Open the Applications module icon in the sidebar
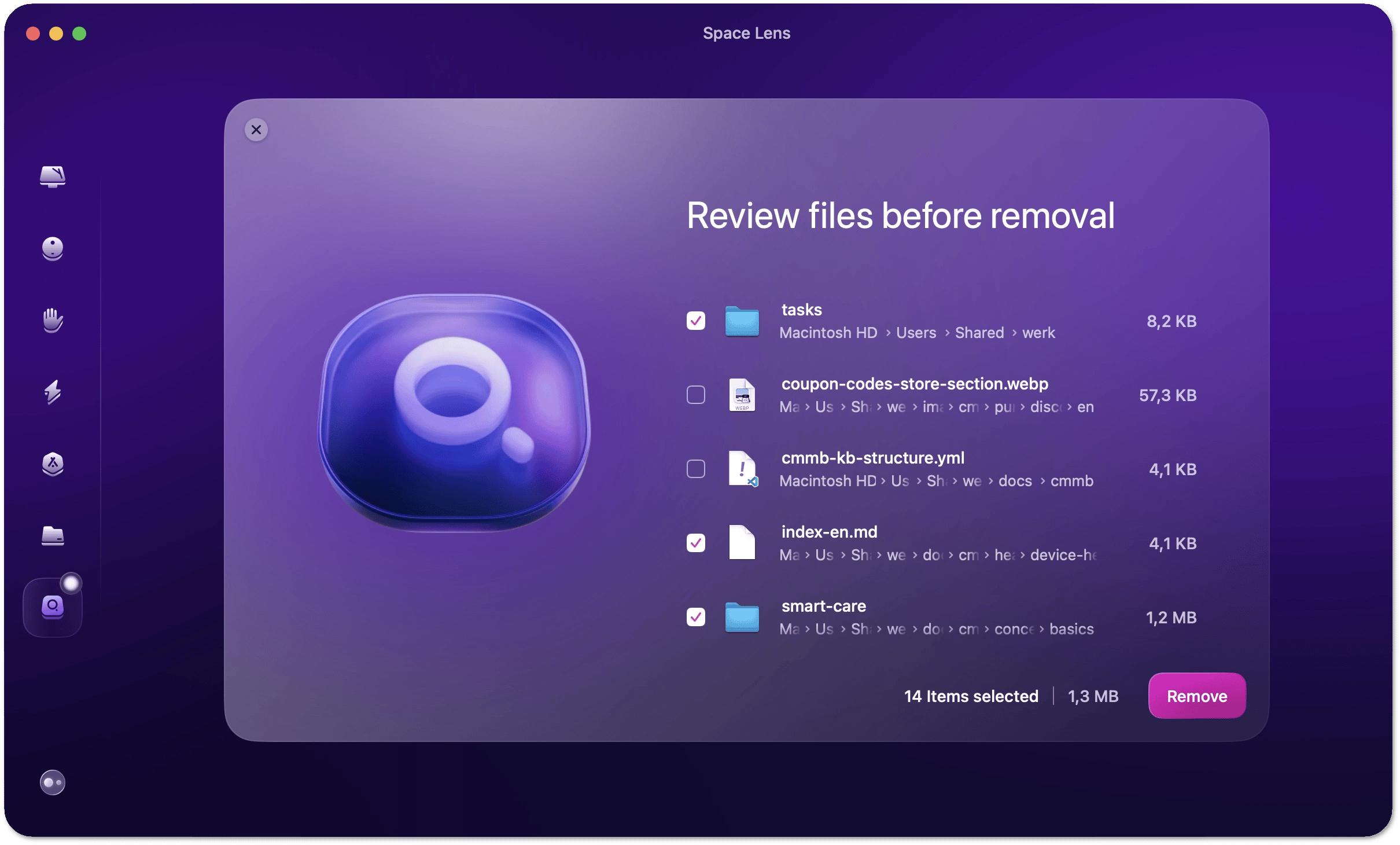This screenshot has height=845, width=1400. (x=53, y=464)
